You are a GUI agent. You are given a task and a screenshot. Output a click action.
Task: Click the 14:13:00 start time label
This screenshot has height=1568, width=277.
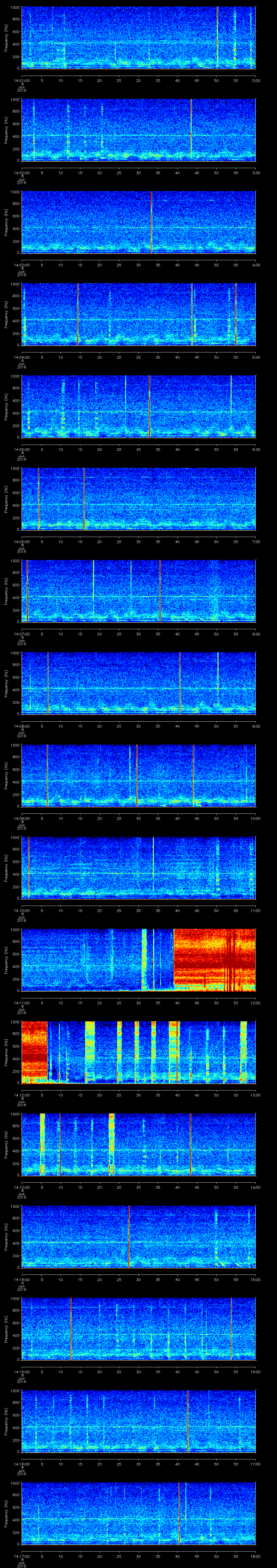click(21, 1187)
